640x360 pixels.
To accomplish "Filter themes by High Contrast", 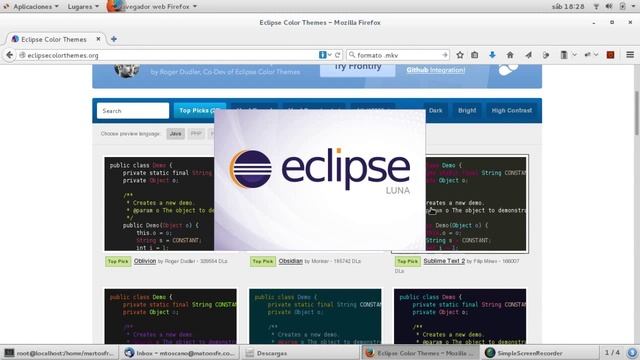I will pos(511,111).
